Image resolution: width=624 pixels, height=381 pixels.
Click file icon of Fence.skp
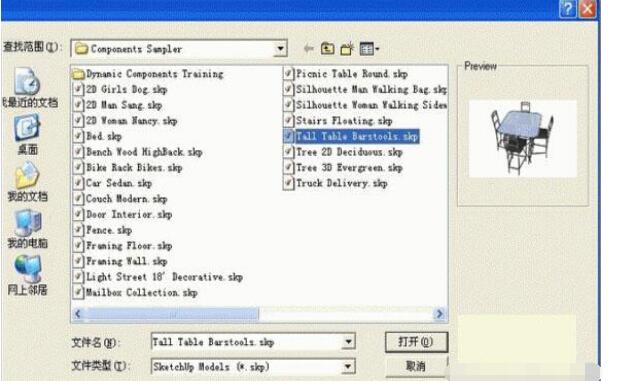pos(78,230)
